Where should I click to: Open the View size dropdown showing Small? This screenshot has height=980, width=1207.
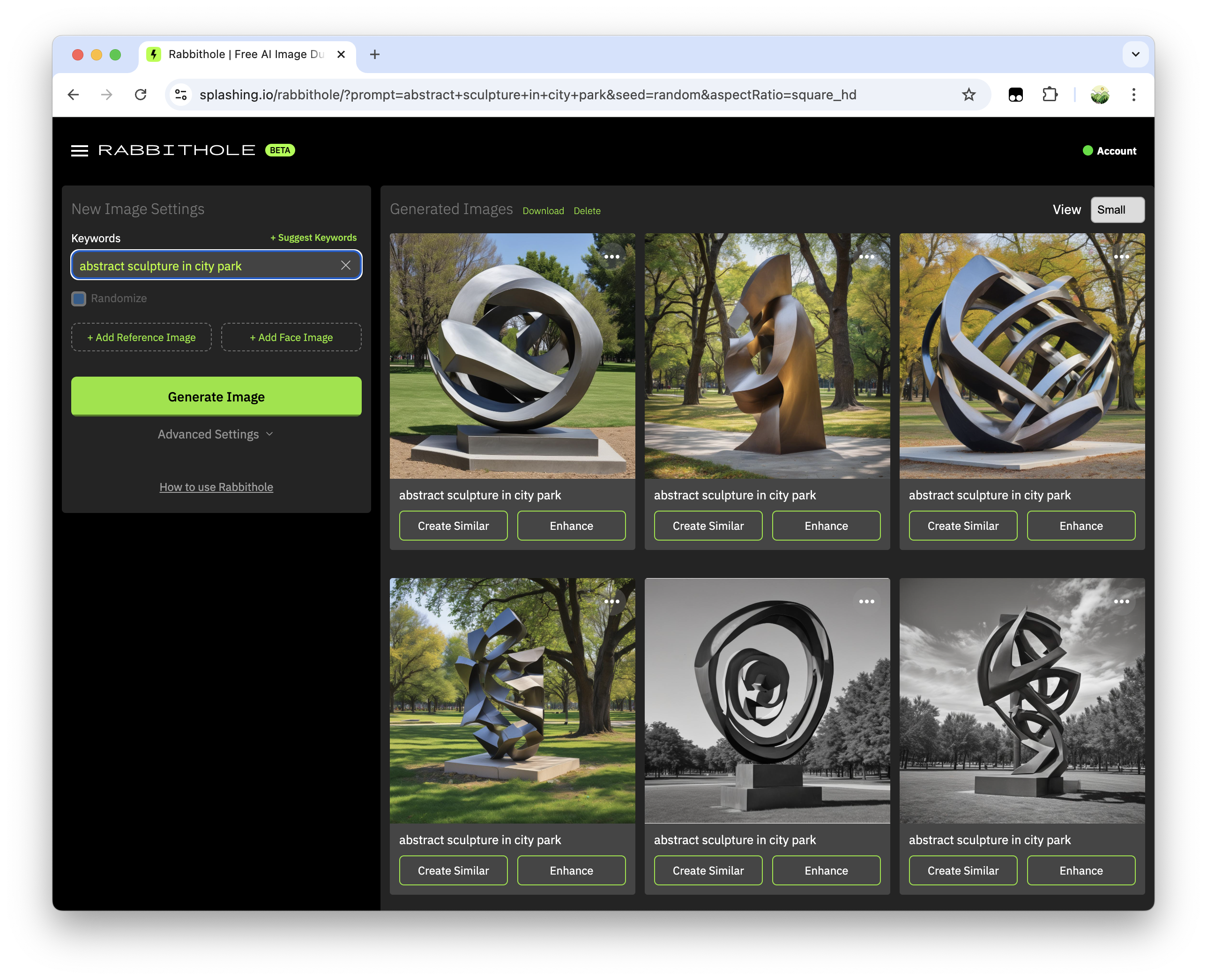coord(1117,209)
